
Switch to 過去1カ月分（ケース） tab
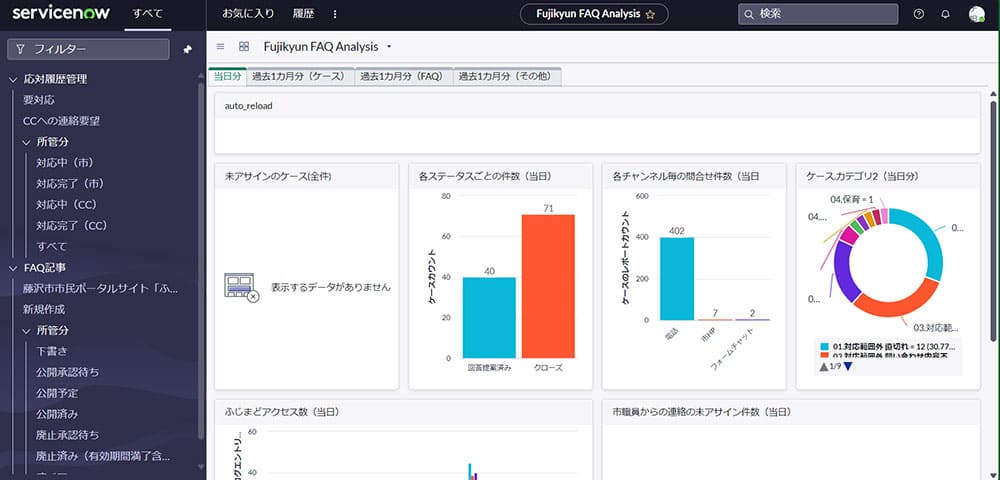(x=300, y=76)
